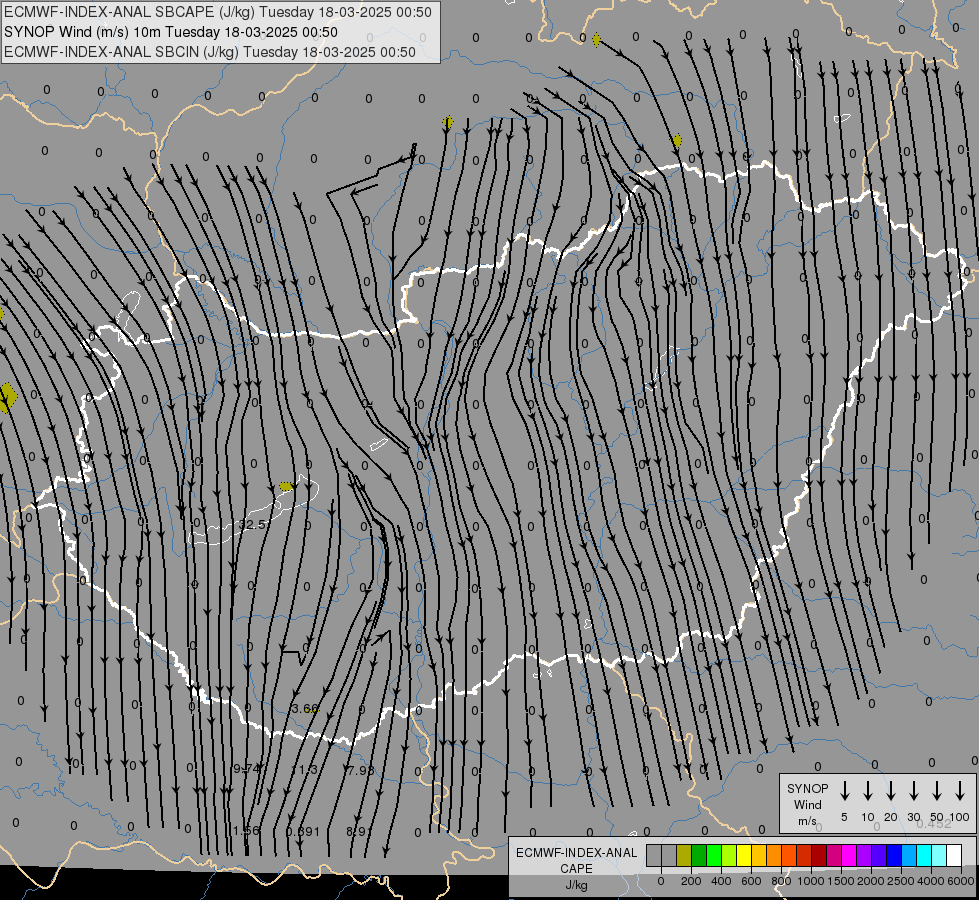Select the bright cyan swatch in CAPE legend
Screen dimensions: 979x900
(924, 855)
